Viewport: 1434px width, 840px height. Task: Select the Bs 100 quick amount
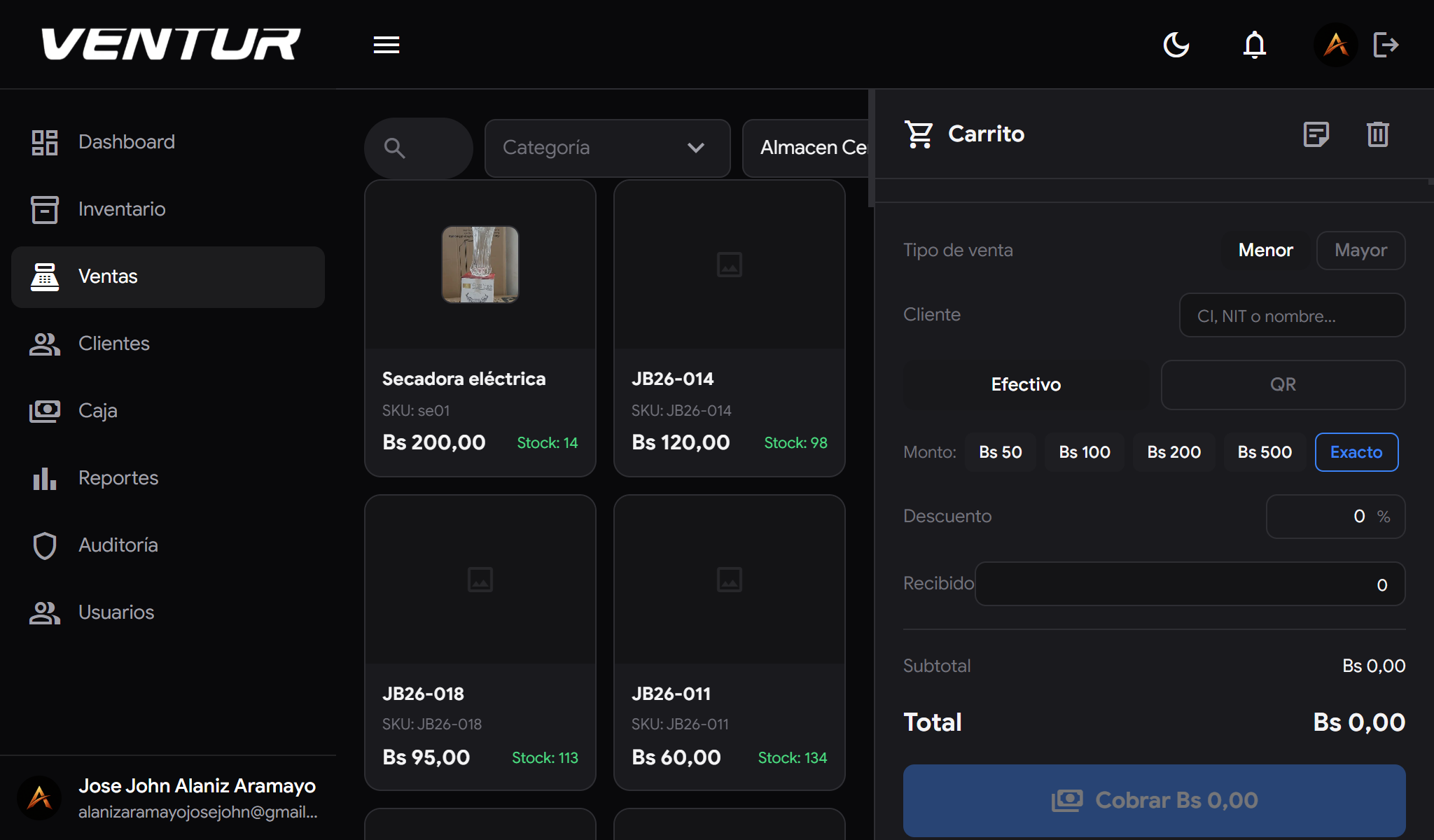point(1084,451)
